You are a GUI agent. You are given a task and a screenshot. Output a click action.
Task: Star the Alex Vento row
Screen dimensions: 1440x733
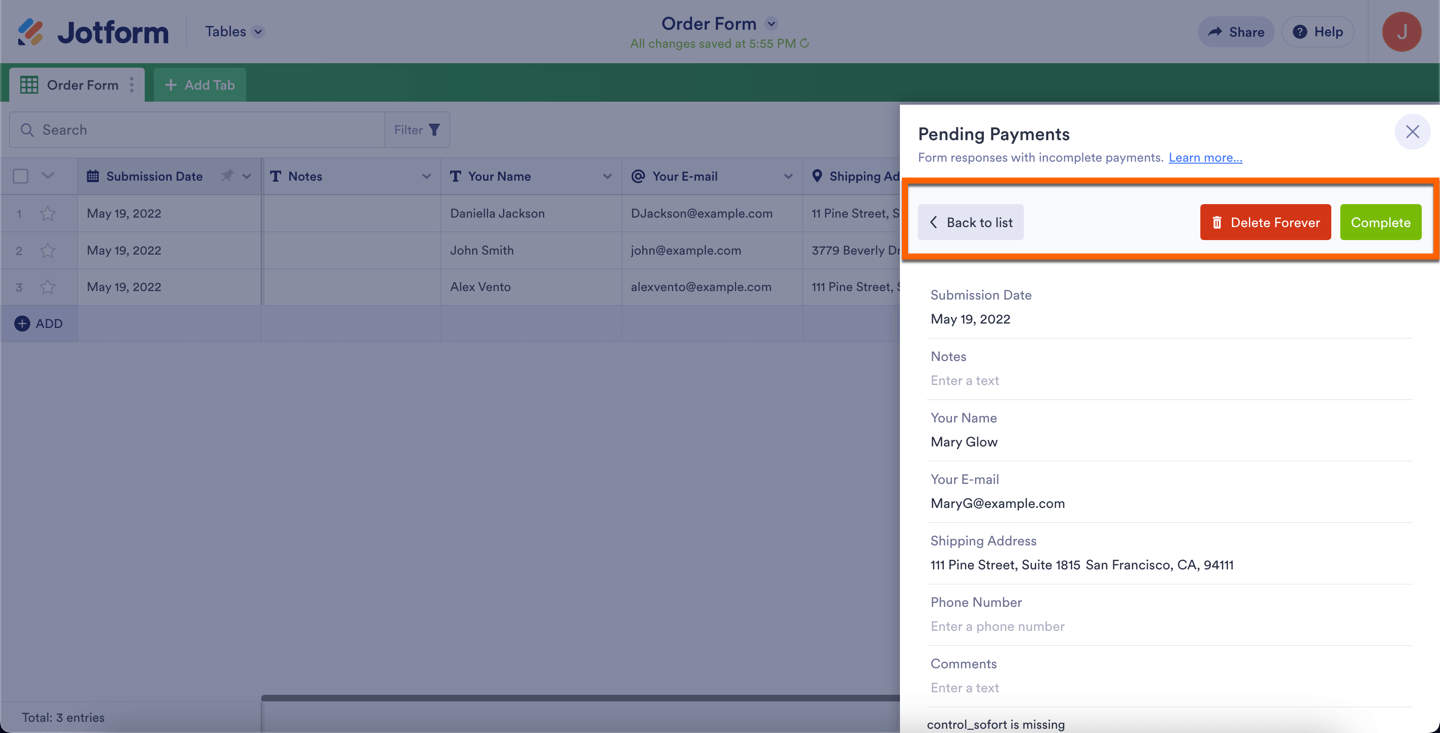(x=48, y=287)
